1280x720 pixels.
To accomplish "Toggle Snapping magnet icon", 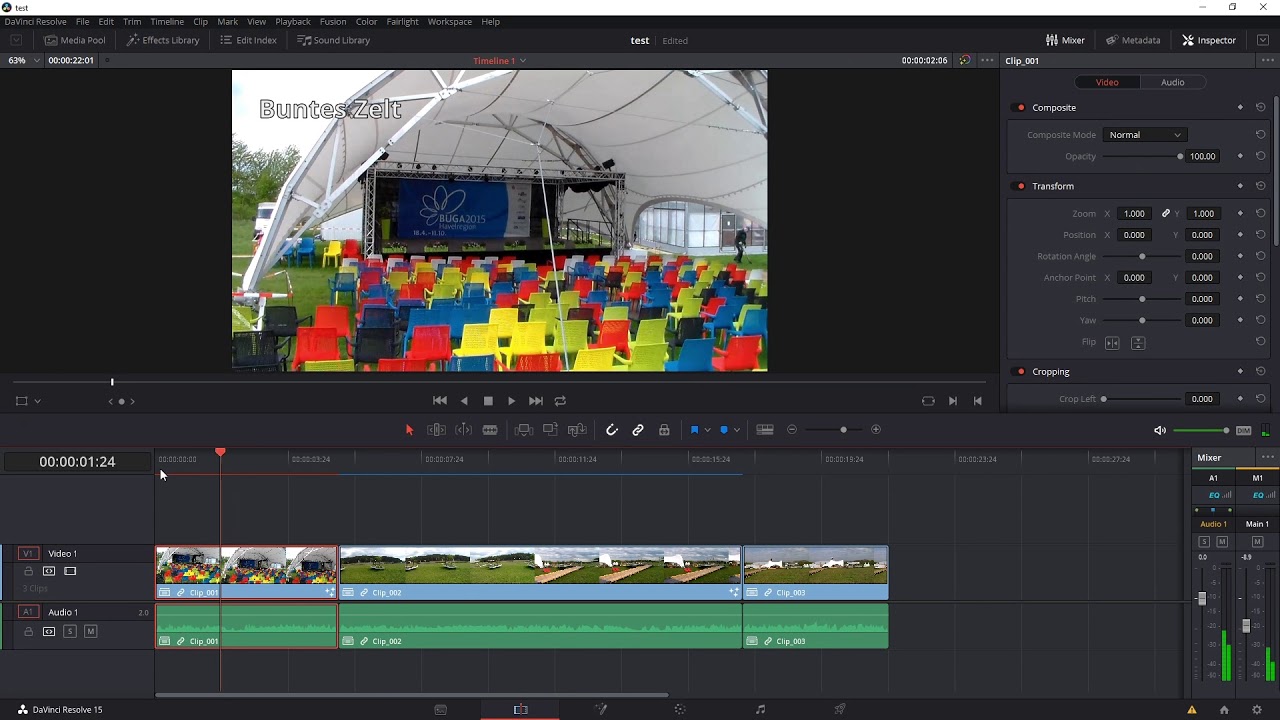I will tap(612, 430).
